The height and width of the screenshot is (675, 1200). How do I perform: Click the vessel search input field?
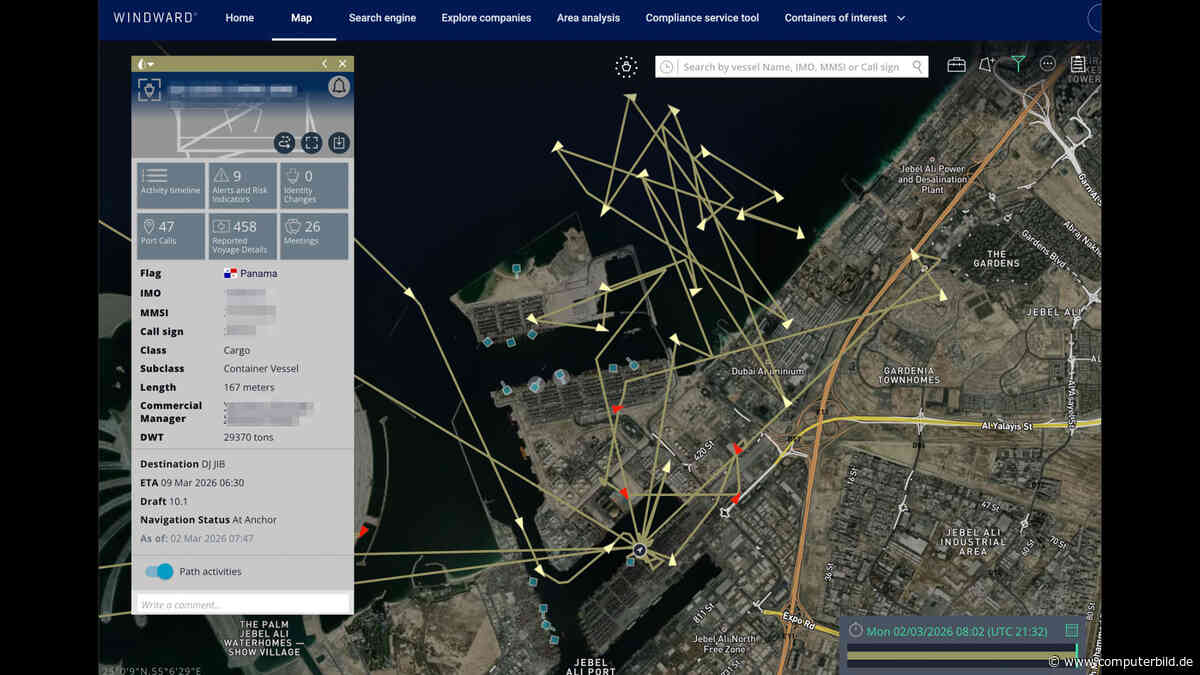pyautogui.click(x=790, y=67)
